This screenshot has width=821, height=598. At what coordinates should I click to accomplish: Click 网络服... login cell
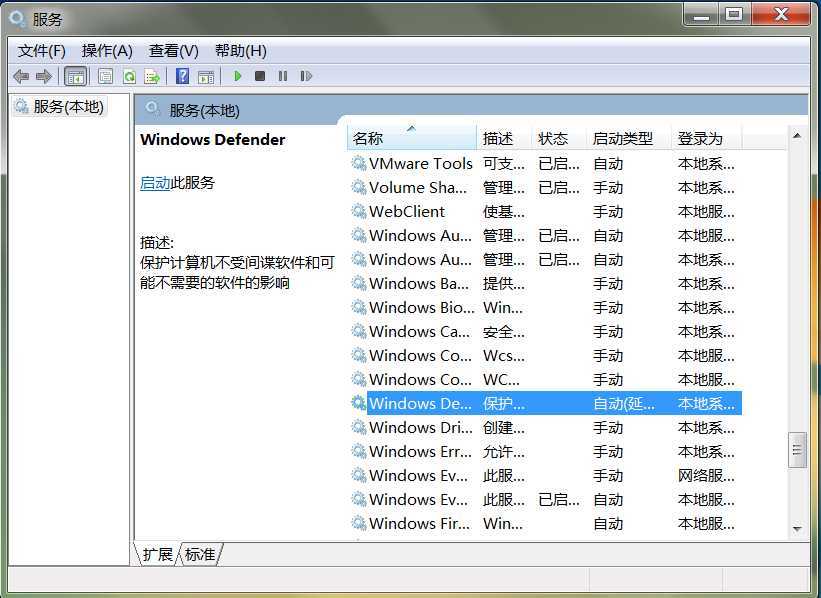tap(706, 475)
